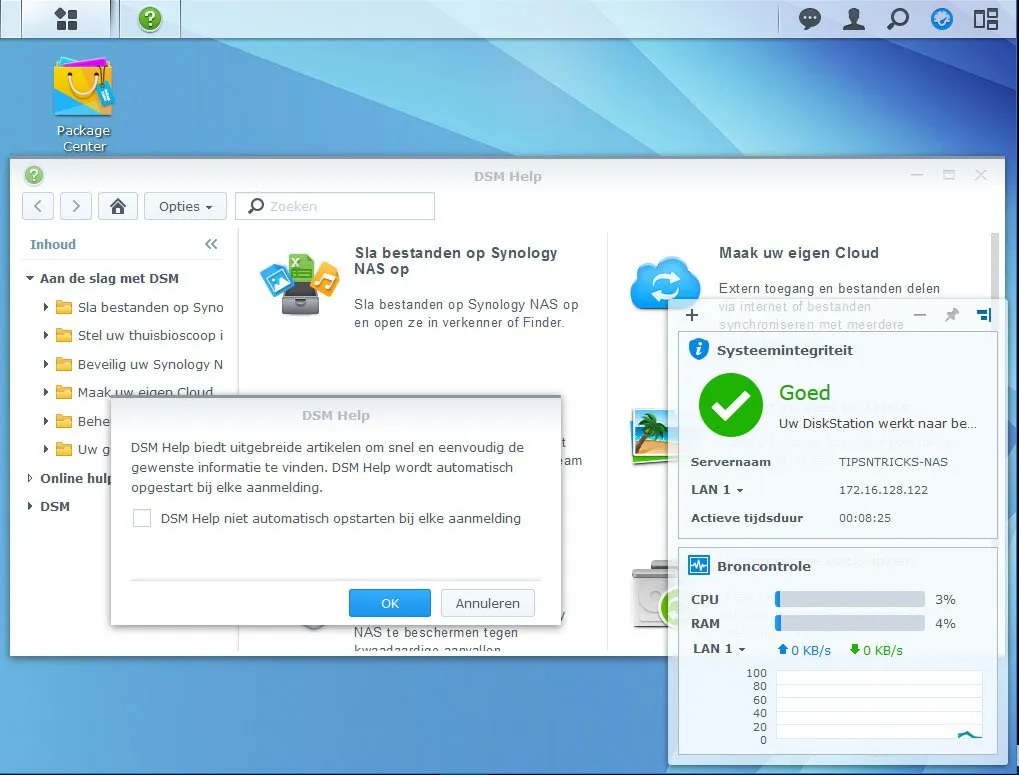The height and width of the screenshot is (775, 1019).
Task: Open LAN 1 dropdown in Broncontrole
Action: [719, 648]
